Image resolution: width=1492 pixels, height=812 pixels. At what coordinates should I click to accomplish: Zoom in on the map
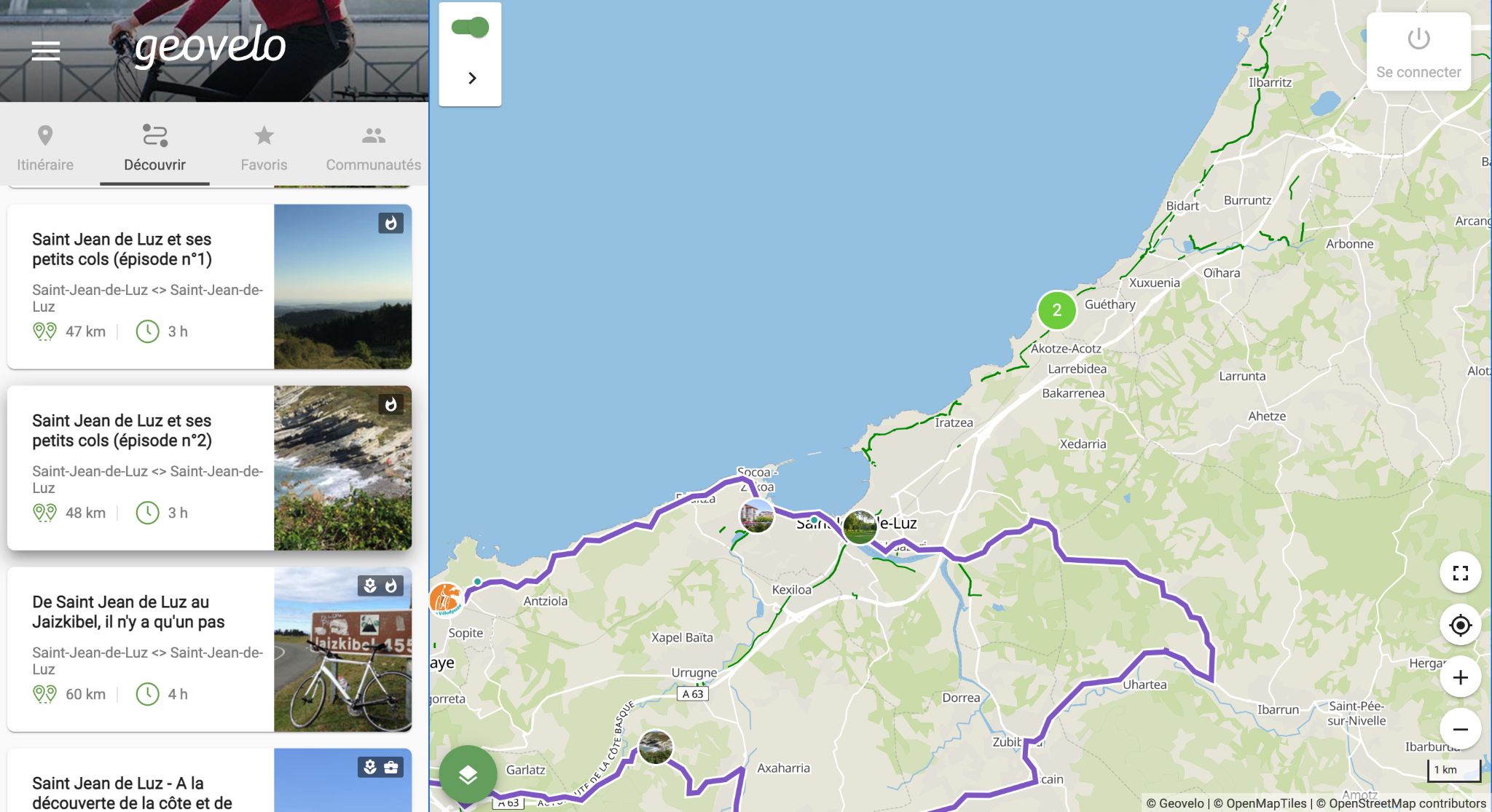(1460, 677)
